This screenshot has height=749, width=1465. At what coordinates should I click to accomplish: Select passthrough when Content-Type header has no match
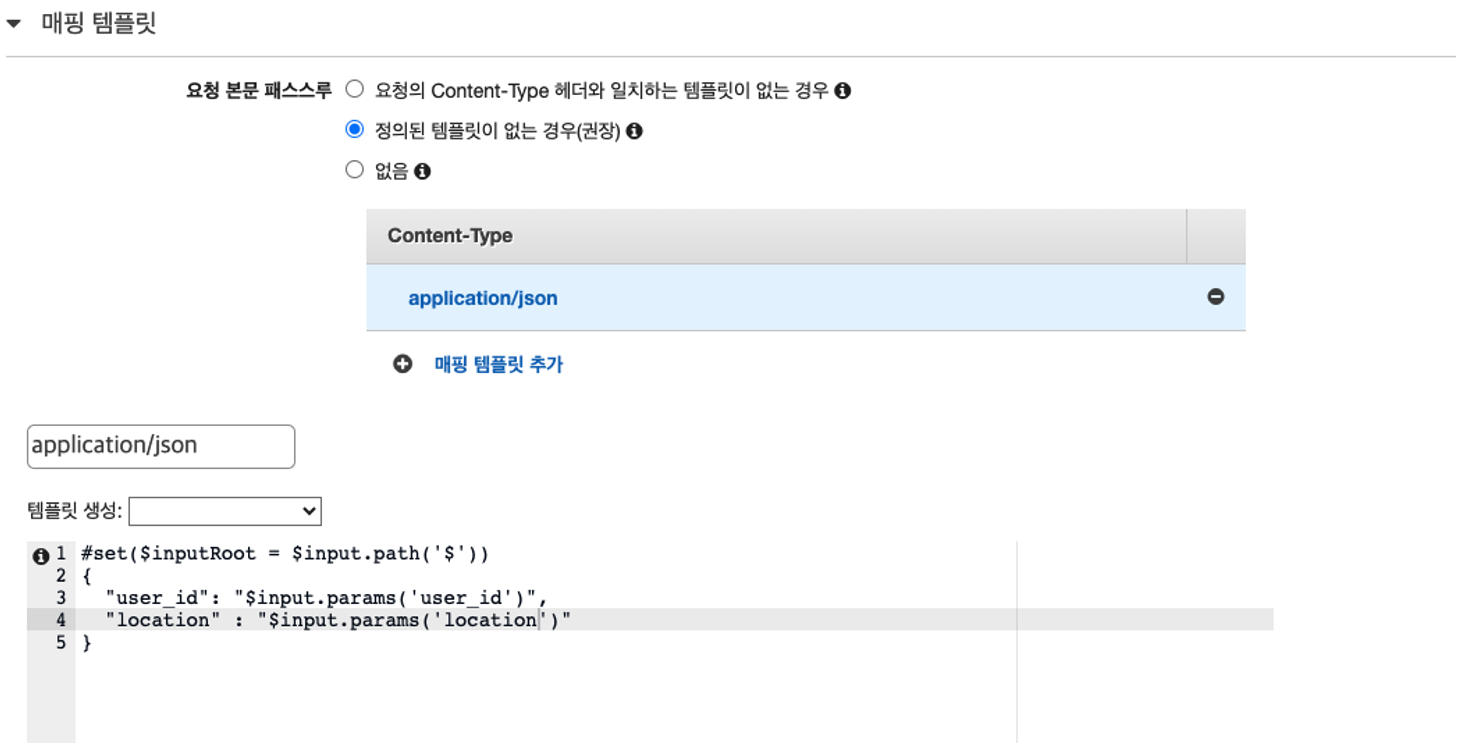[354, 90]
